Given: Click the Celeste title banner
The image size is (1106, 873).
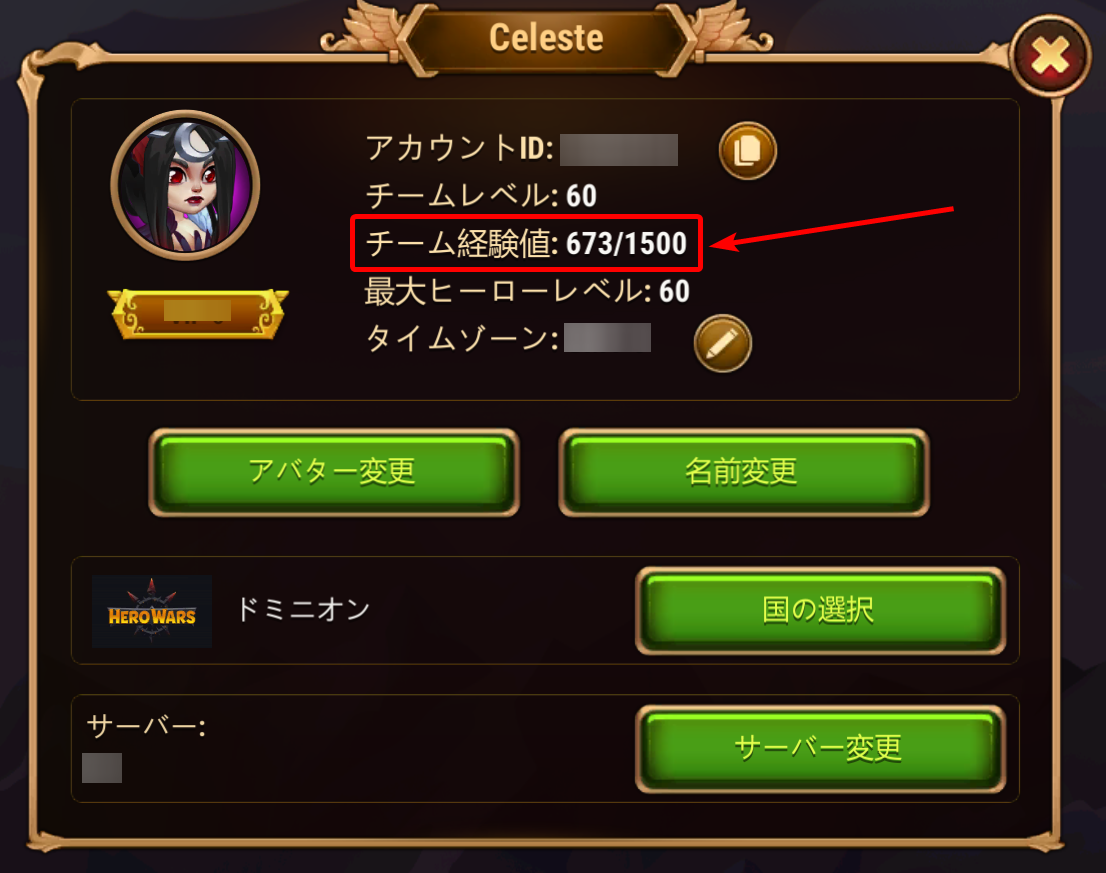Looking at the screenshot, I should click(x=547, y=38).
